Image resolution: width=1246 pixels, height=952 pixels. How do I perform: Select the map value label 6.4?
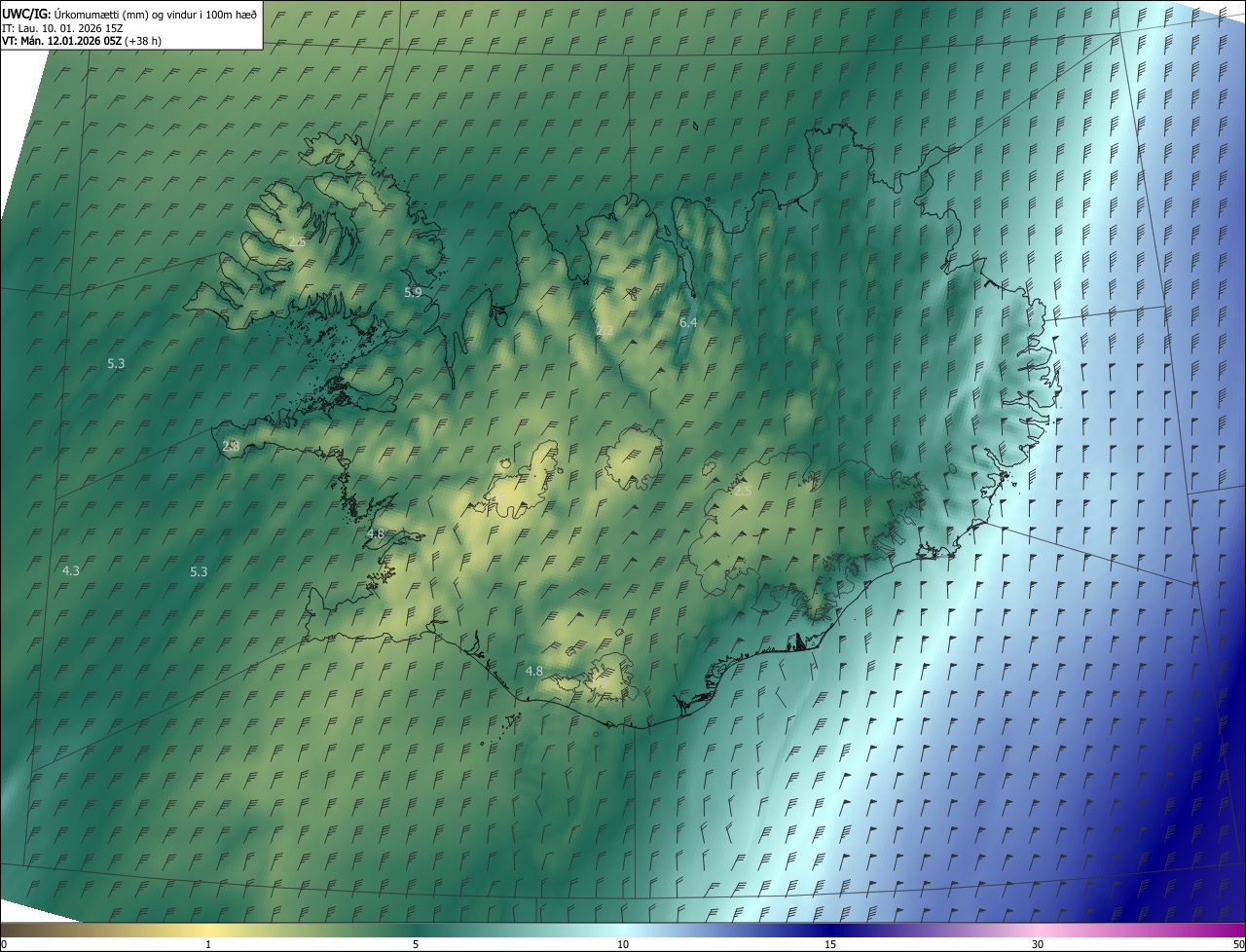[x=688, y=321]
